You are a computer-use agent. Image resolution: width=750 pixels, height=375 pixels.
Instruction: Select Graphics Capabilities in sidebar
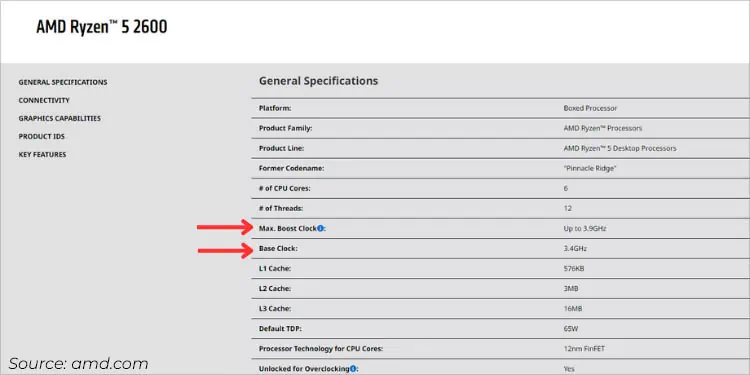pyautogui.click(x=60, y=118)
